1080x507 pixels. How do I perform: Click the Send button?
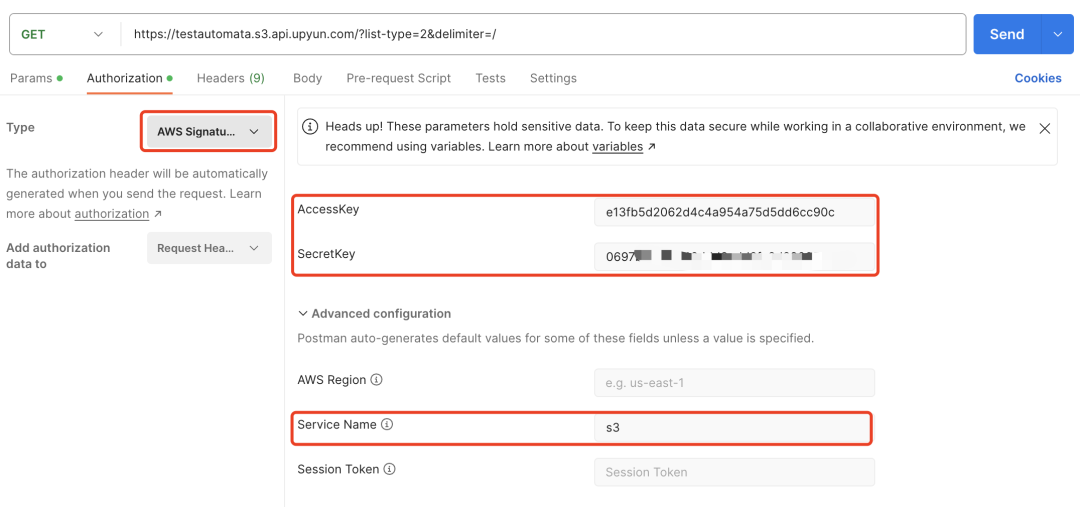pos(1008,34)
